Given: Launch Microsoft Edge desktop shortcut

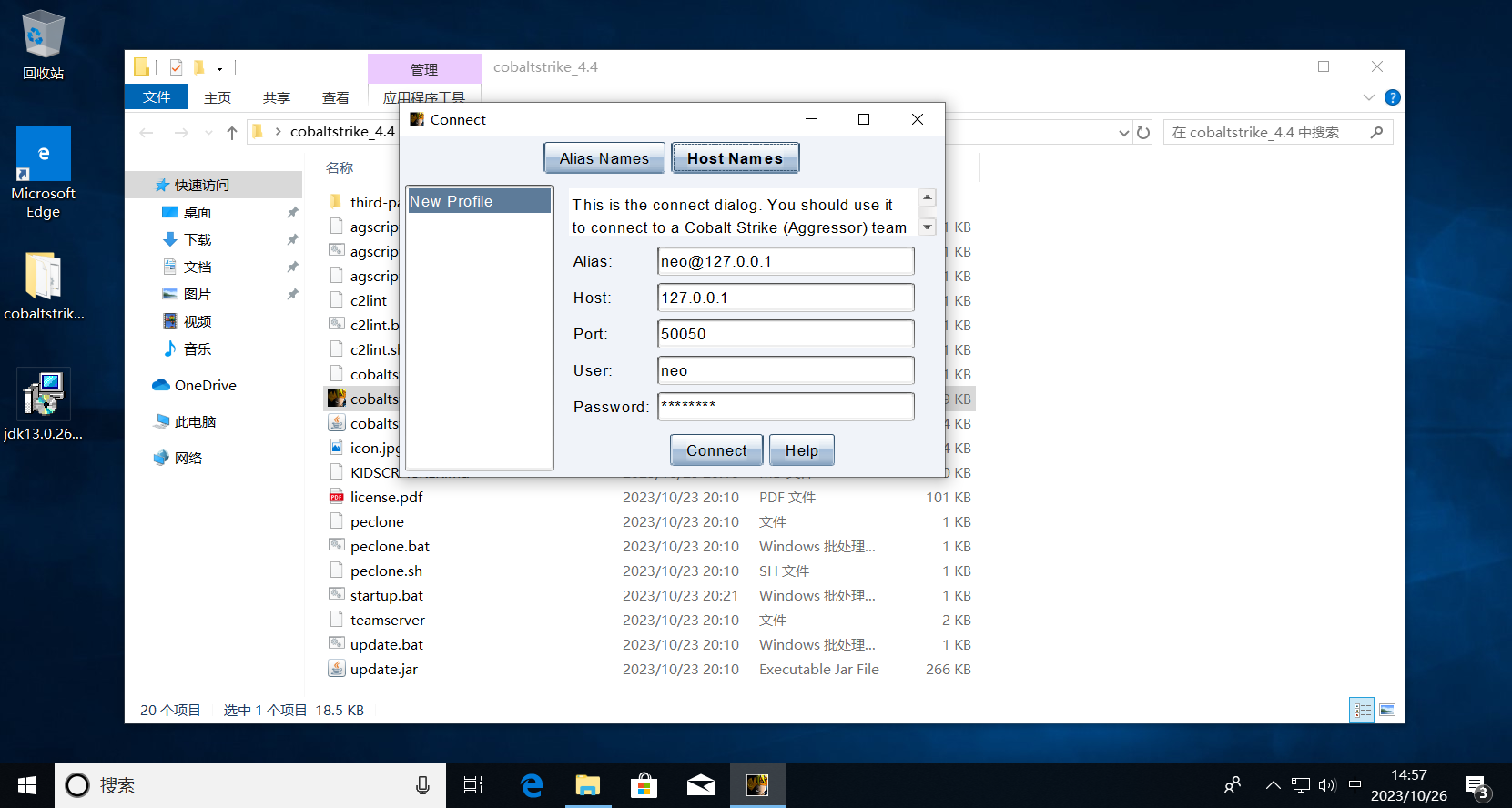Looking at the screenshot, I should click(43, 173).
